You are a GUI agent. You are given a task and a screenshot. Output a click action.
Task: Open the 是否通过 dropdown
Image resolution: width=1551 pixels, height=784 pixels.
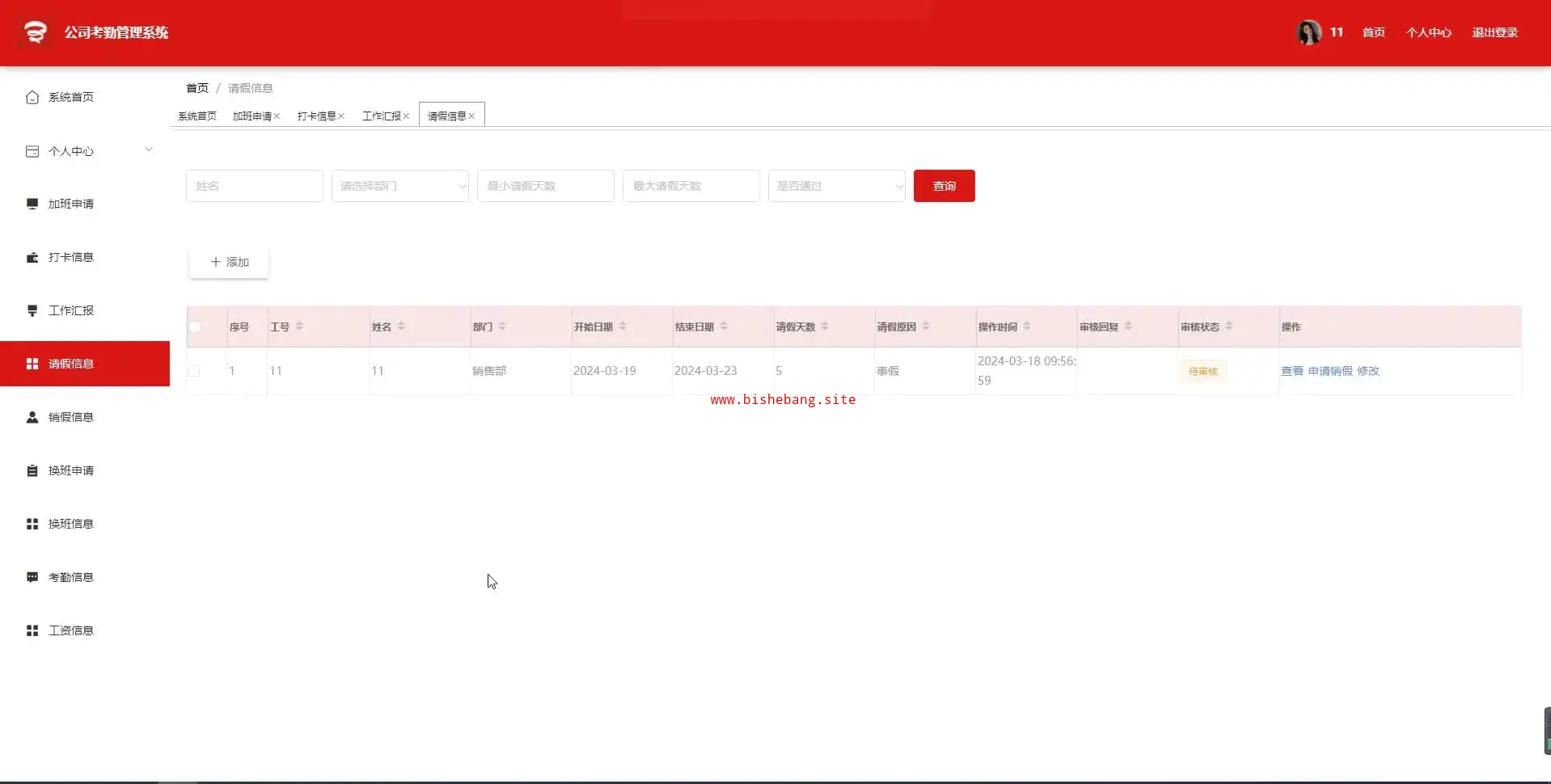tap(837, 186)
